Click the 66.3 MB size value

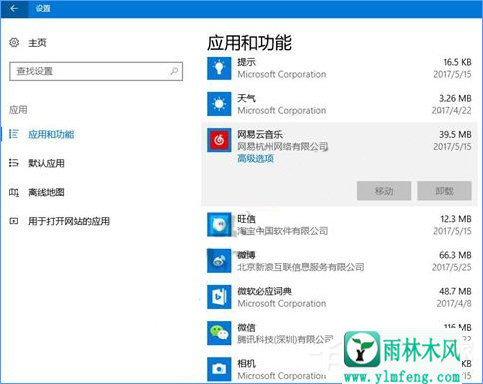point(455,255)
